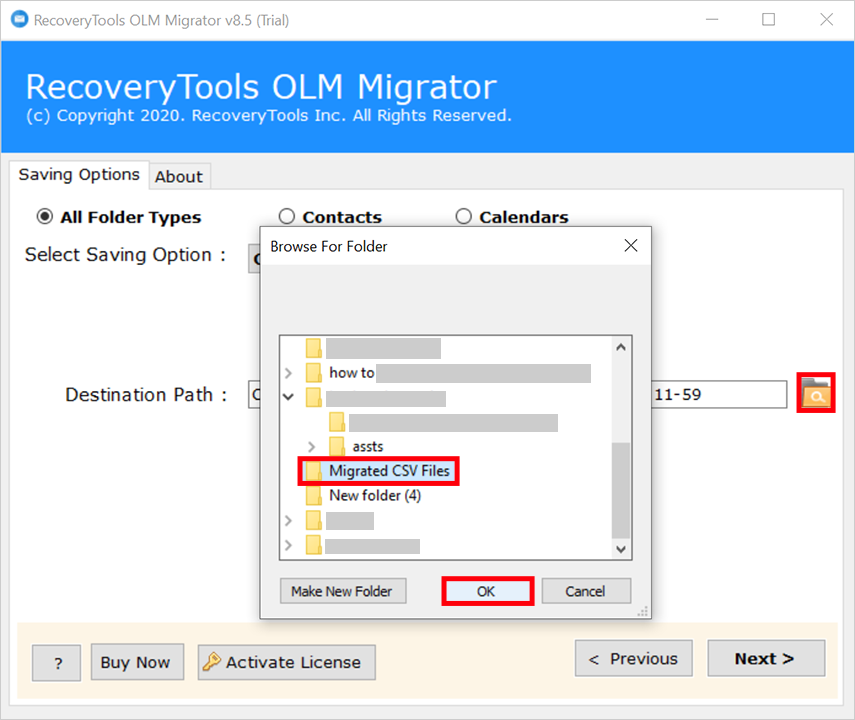Switch to the About tab
This screenshot has height=720, width=855.
tap(179, 177)
